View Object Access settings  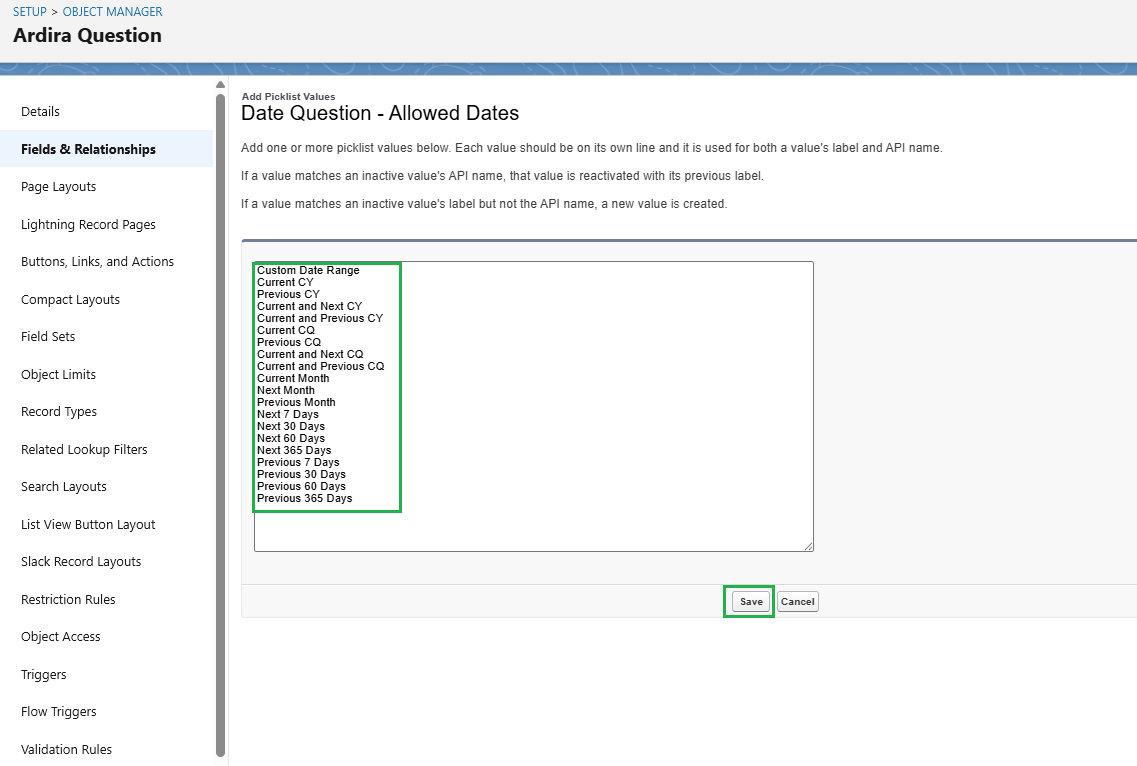click(61, 636)
